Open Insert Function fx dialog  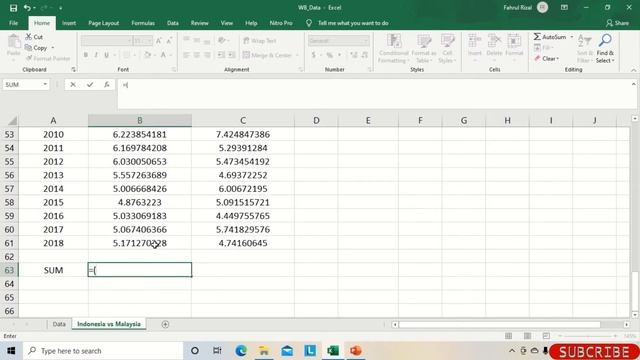point(107,84)
